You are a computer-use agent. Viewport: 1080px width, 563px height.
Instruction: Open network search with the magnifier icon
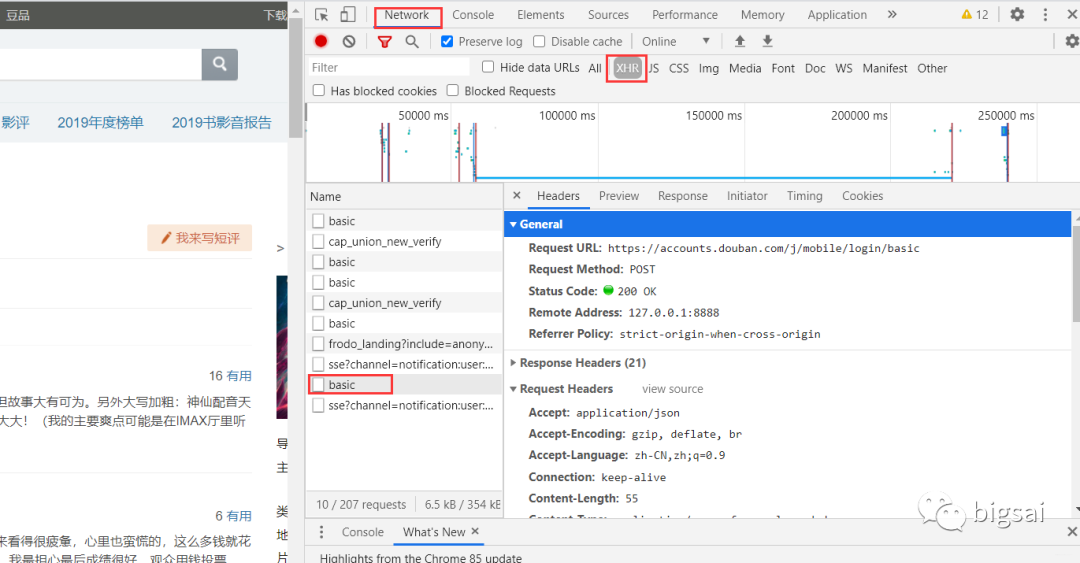pyautogui.click(x=412, y=42)
